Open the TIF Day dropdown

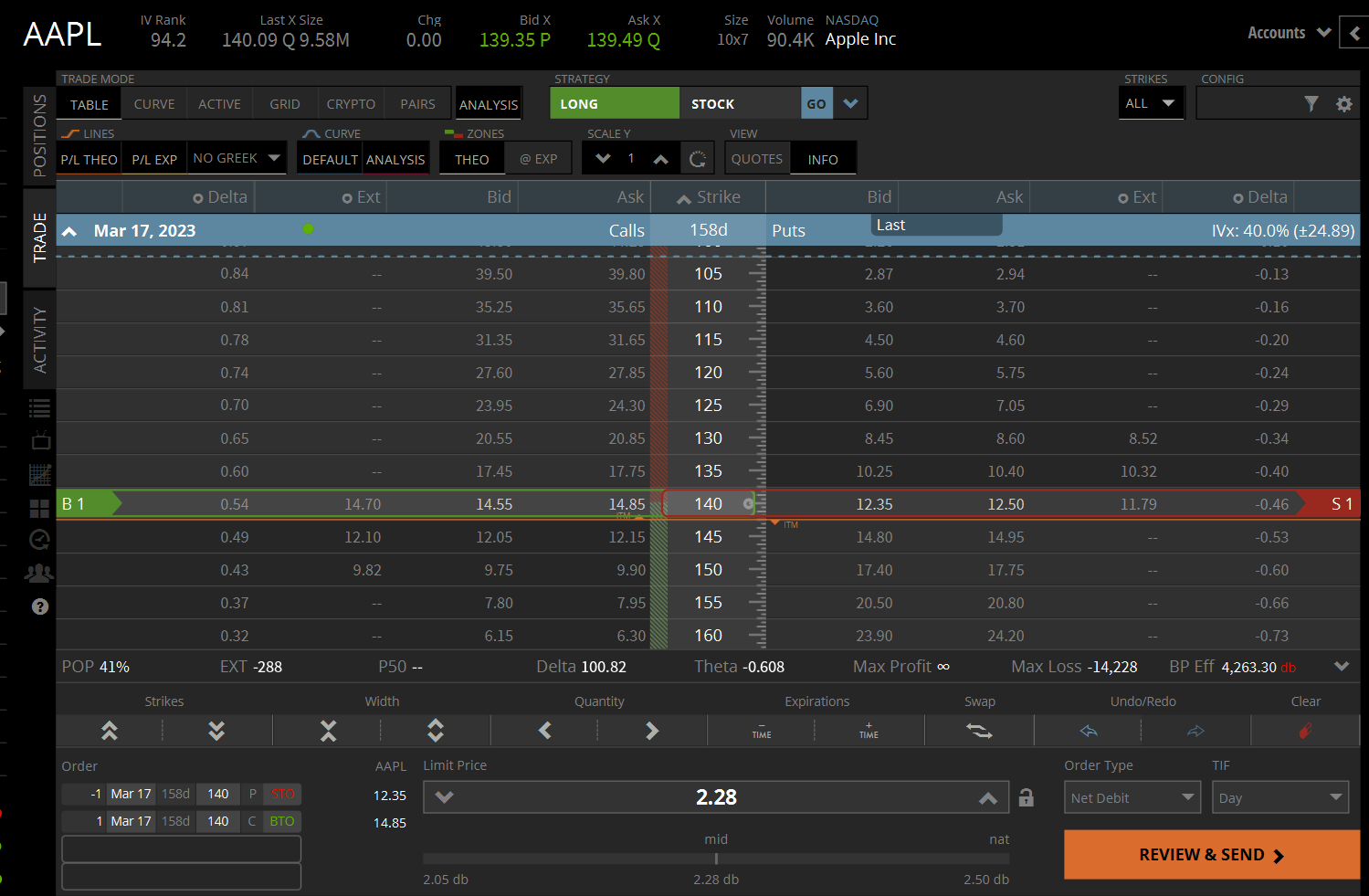coord(1281,798)
